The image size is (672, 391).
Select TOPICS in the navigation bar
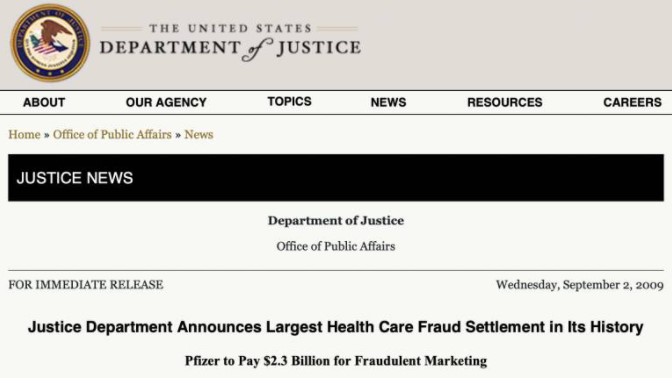click(290, 102)
